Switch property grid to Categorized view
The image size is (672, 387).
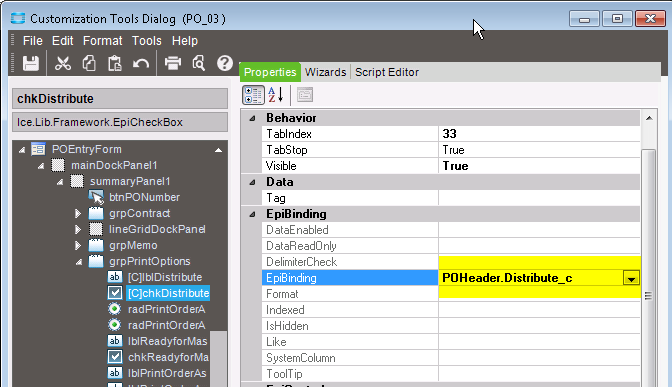[253, 95]
